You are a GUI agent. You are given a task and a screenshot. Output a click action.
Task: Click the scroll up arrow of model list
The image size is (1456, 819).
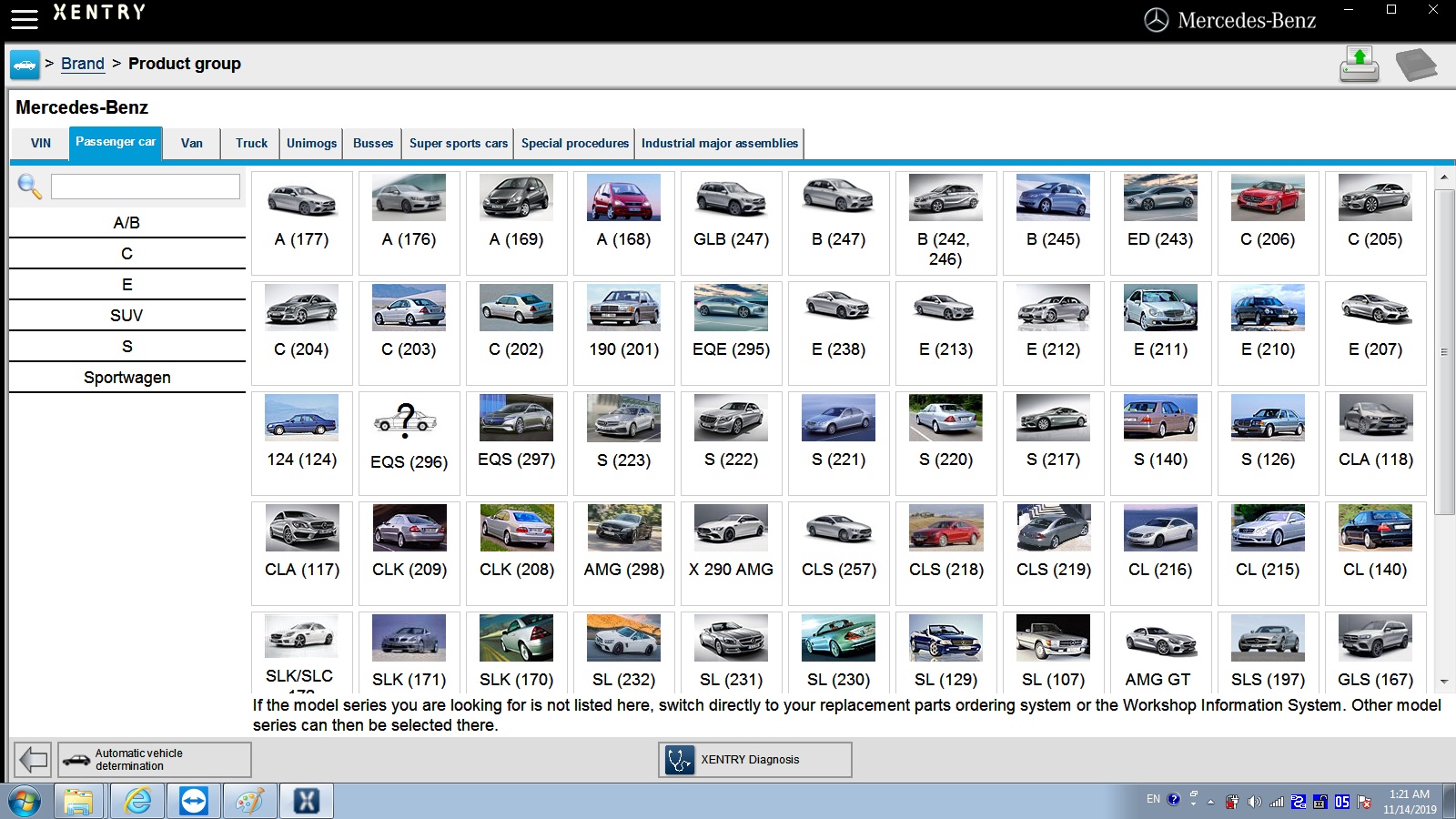pyautogui.click(x=1444, y=177)
